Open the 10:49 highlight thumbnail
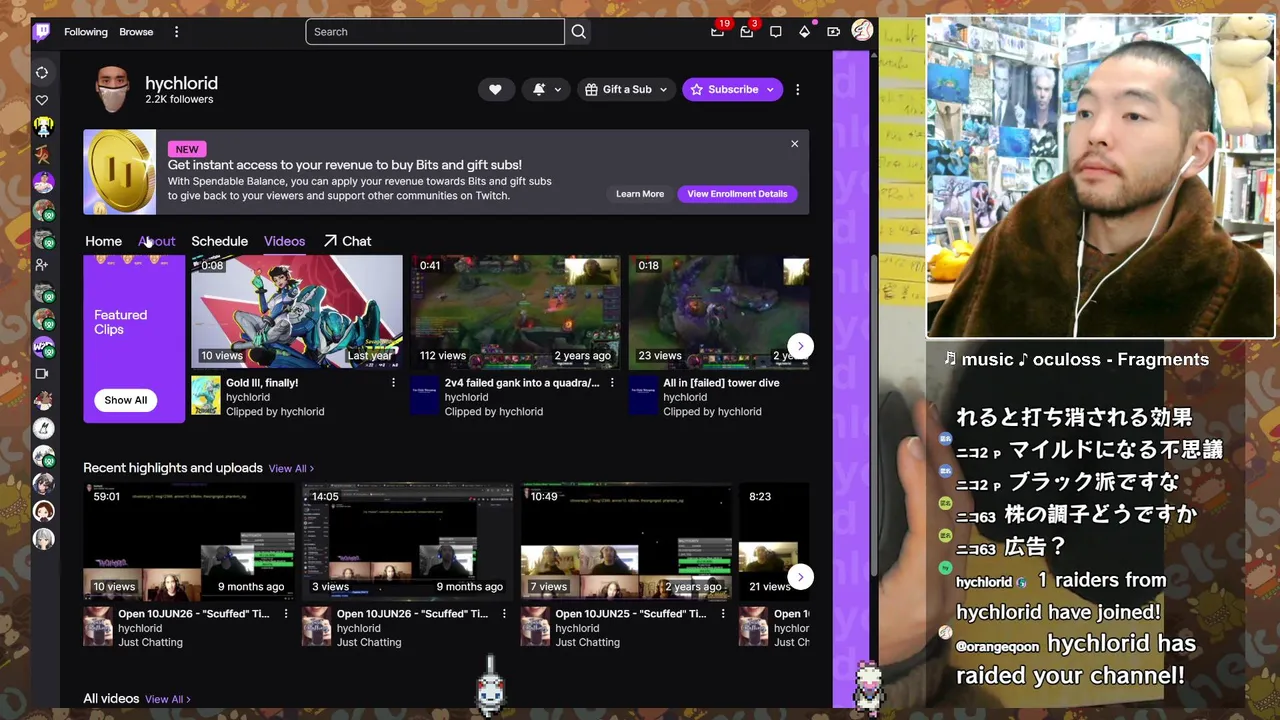Image resolution: width=1280 pixels, height=720 pixels. [x=626, y=542]
